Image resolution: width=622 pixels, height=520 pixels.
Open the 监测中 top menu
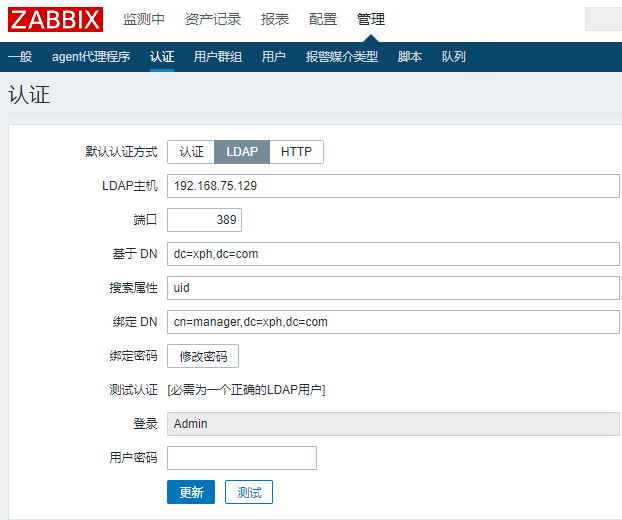coord(144,19)
